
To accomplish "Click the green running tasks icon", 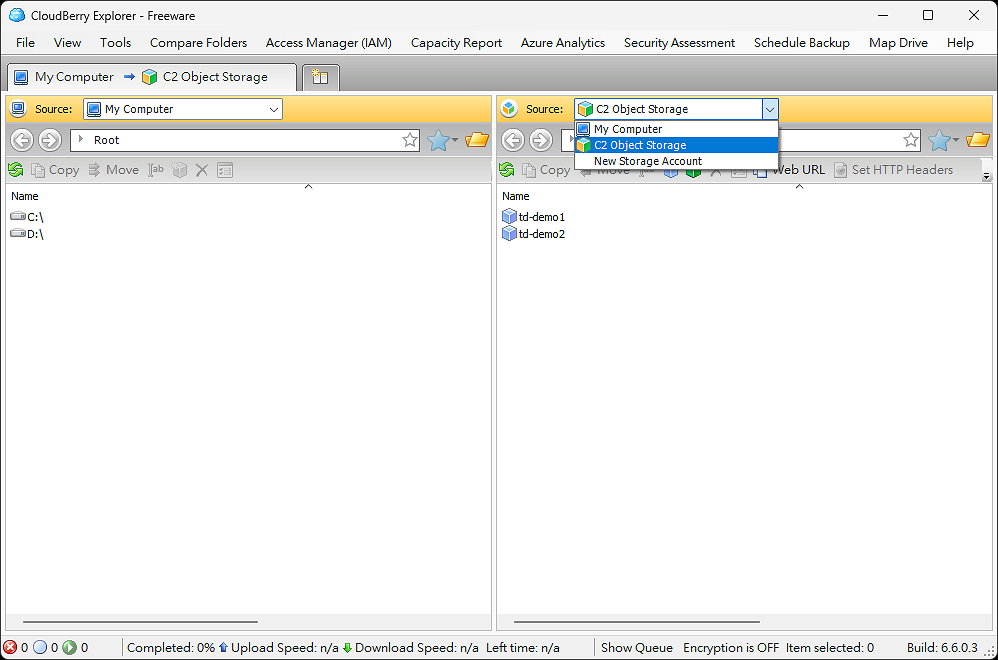I will pos(69,648).
